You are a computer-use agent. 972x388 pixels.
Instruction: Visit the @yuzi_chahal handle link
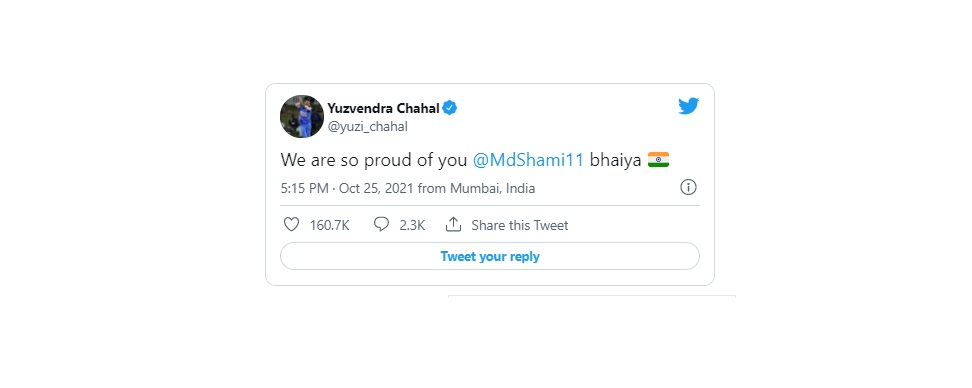pos(368,126)
